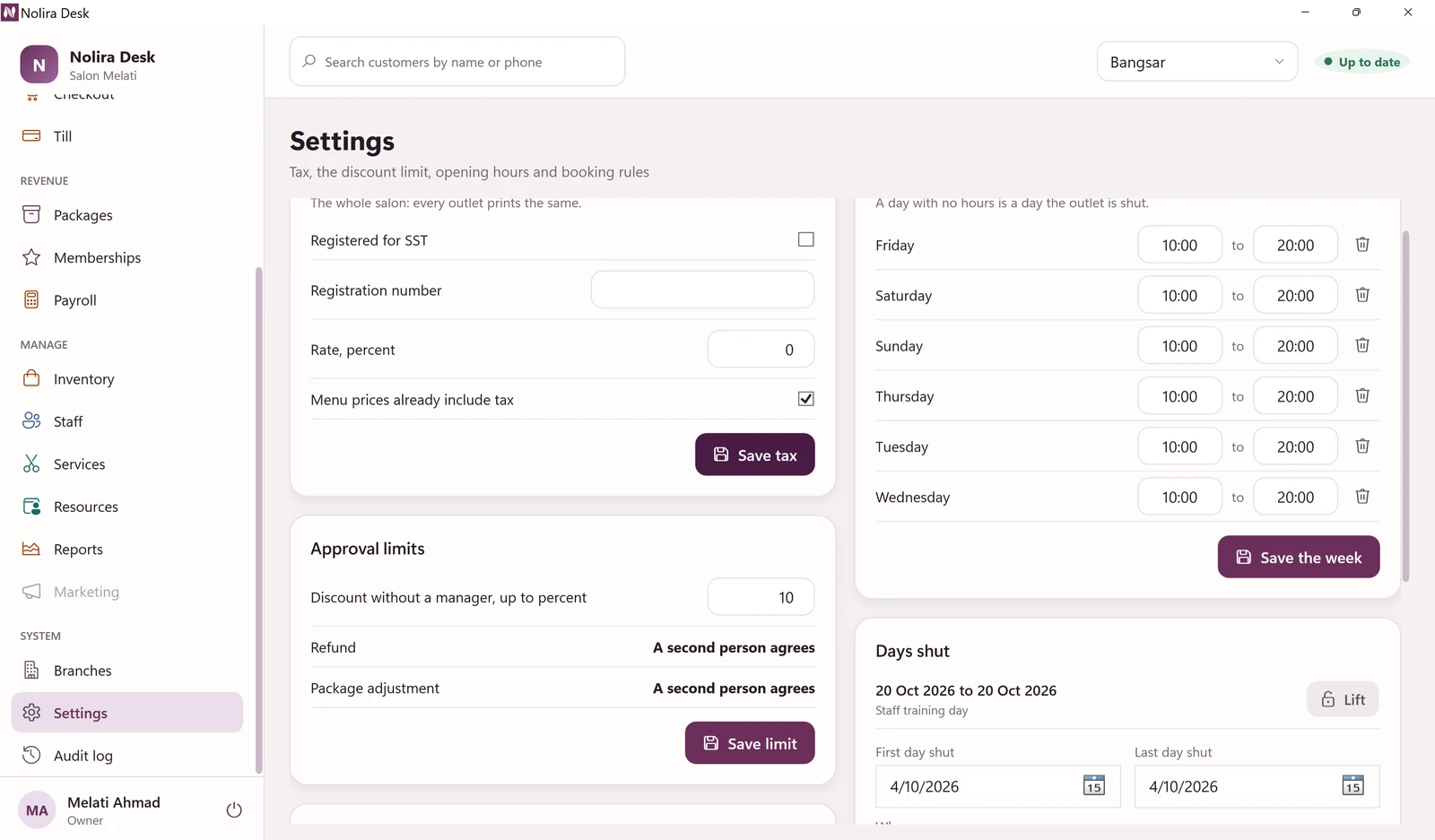Remove Thursday hours using trash icon

[x=1361, y=395]
